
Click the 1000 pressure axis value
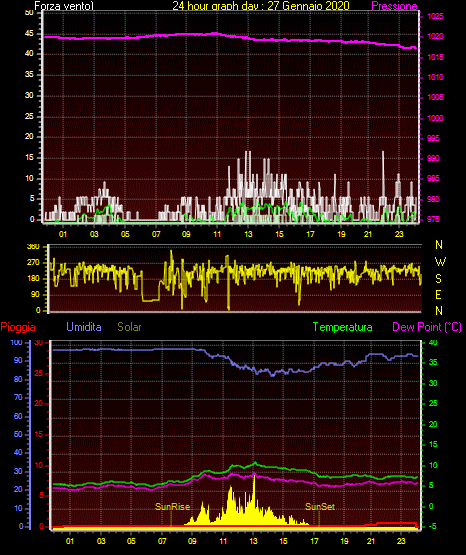tap(435, 118)
